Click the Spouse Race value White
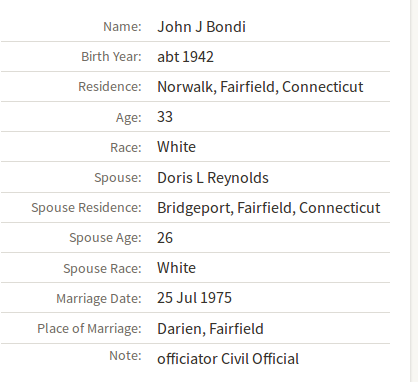The height and width of the screenshot is (382, 418). (176, 268)
